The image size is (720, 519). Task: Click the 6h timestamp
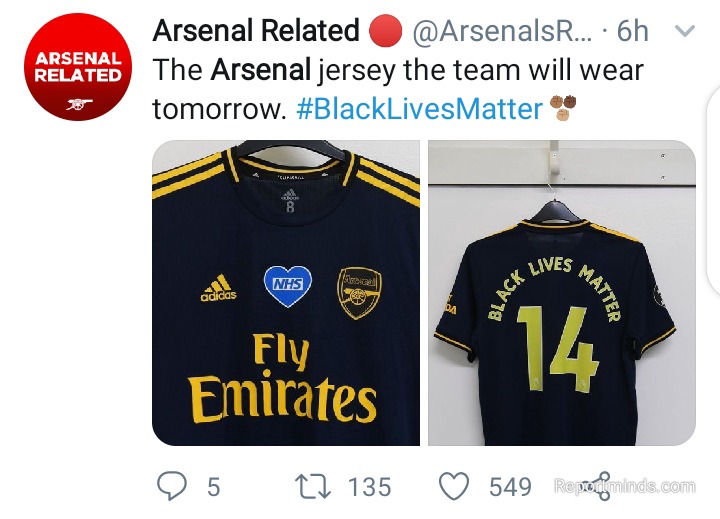[633, 32]
